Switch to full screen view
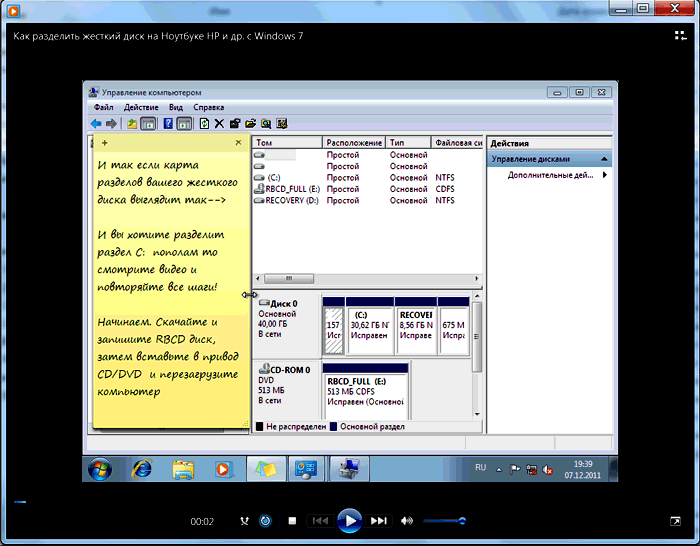The width and height of the screenshot is (700, 546). 675,521
